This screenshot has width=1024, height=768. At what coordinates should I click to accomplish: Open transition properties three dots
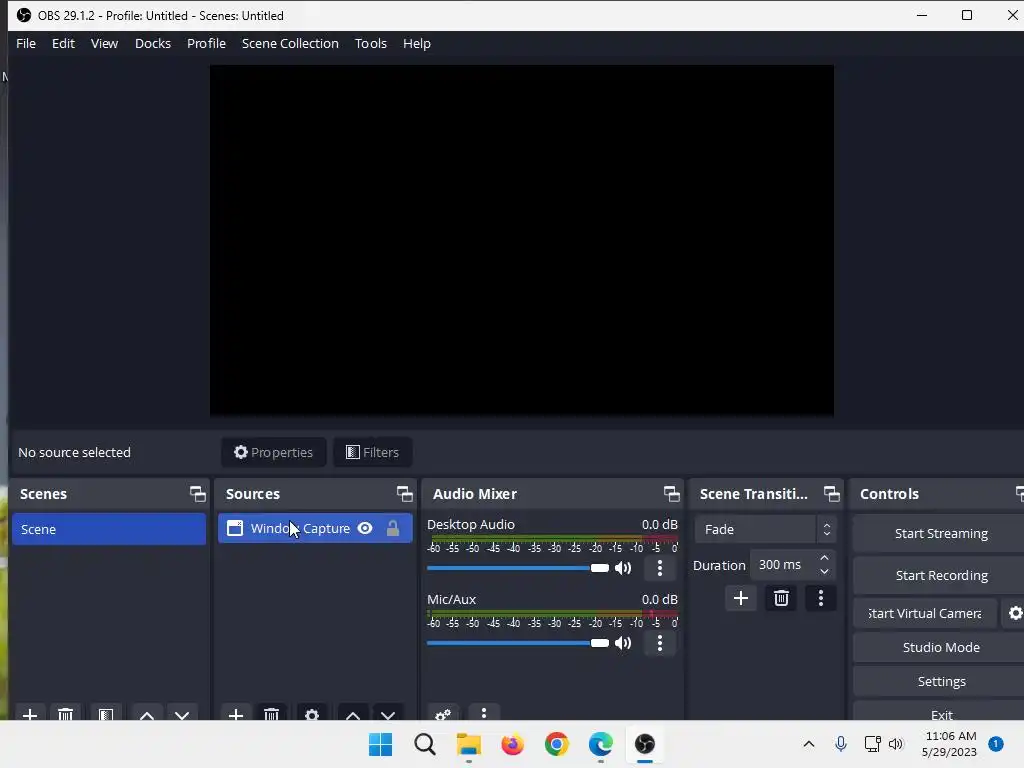[821, 598]
